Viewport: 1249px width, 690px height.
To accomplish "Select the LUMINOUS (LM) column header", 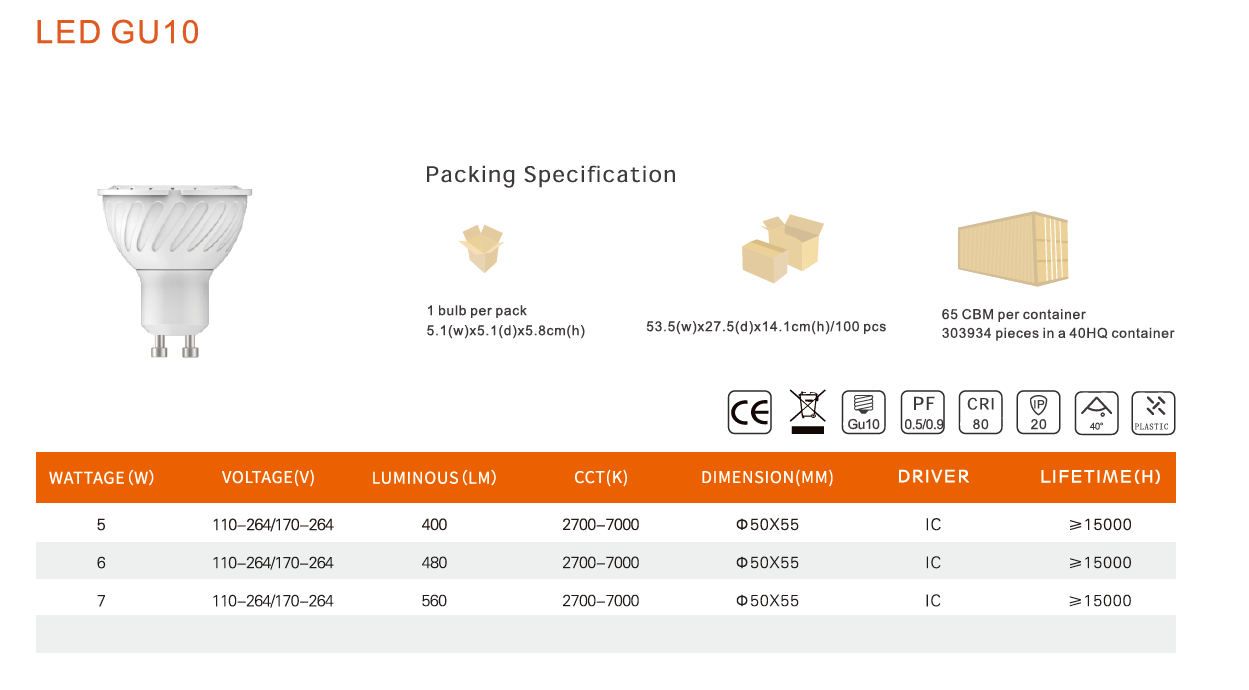I will coord(434,478).
